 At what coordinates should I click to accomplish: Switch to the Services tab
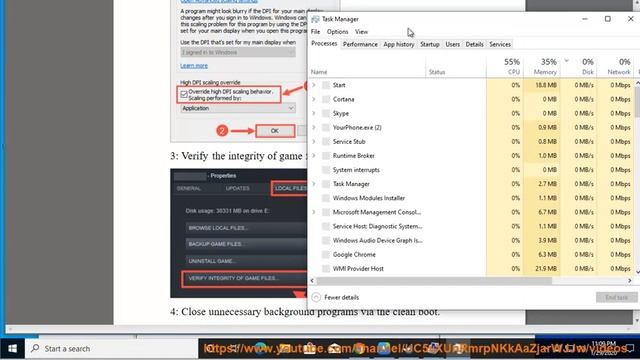click(500, 44)
